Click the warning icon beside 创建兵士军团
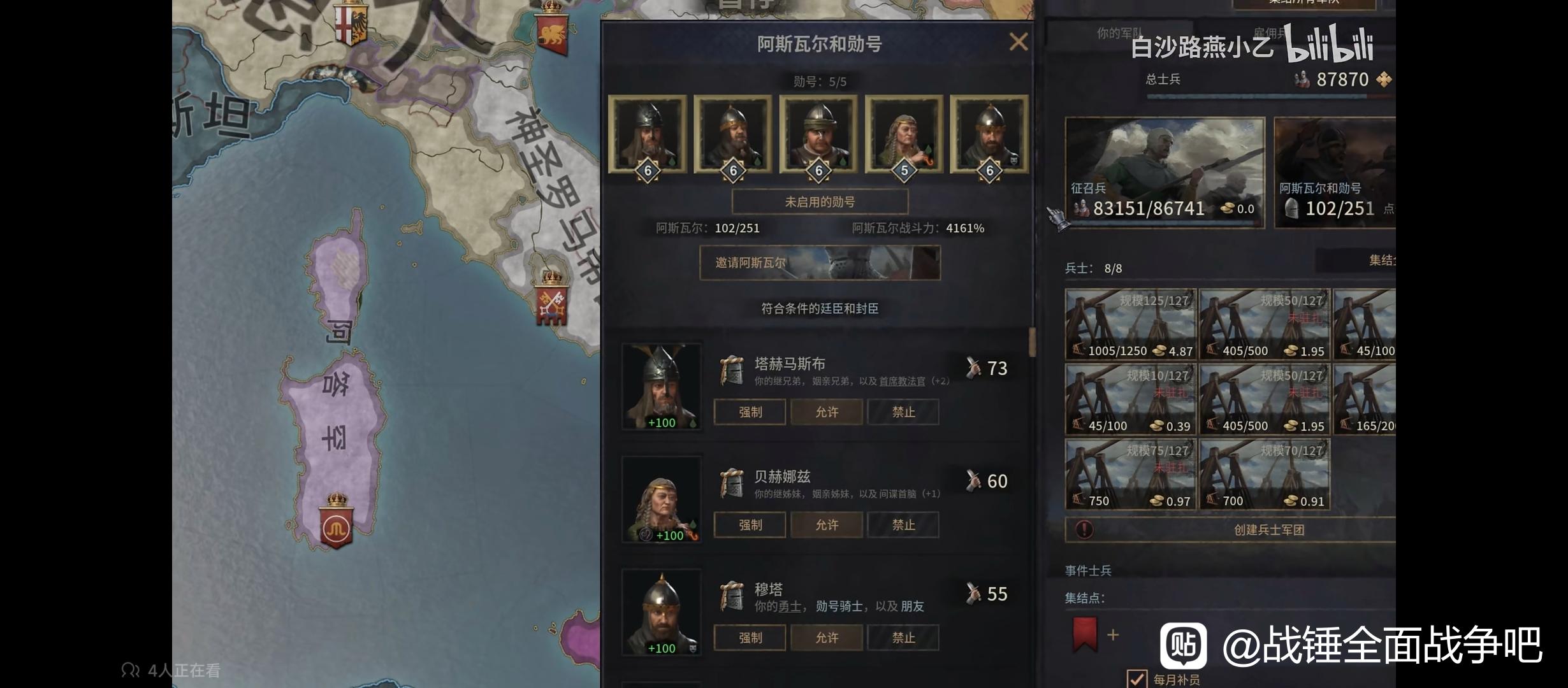Image resolution: width=1568 pixels, height=688 pixels. pyautogui.click(x=1084, y=529)
